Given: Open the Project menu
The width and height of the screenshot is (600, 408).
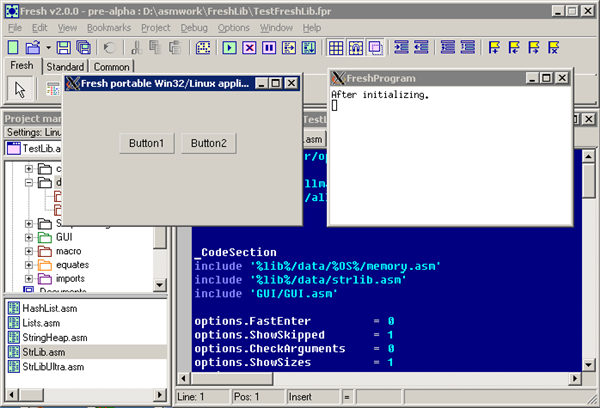Looking at the screenshot, I should point(155,27).
